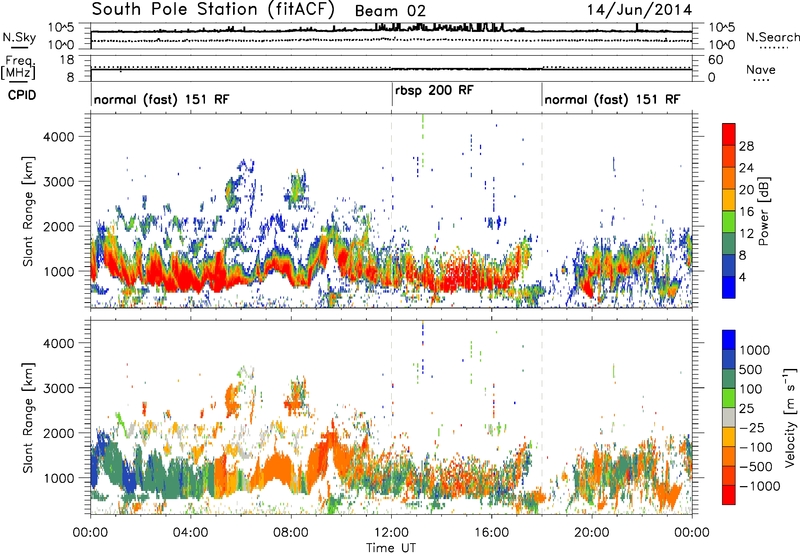800x554 pixels.
Task: Click the 'Slant Range [km]' label of the velocity panel
Action: point(28,418)
